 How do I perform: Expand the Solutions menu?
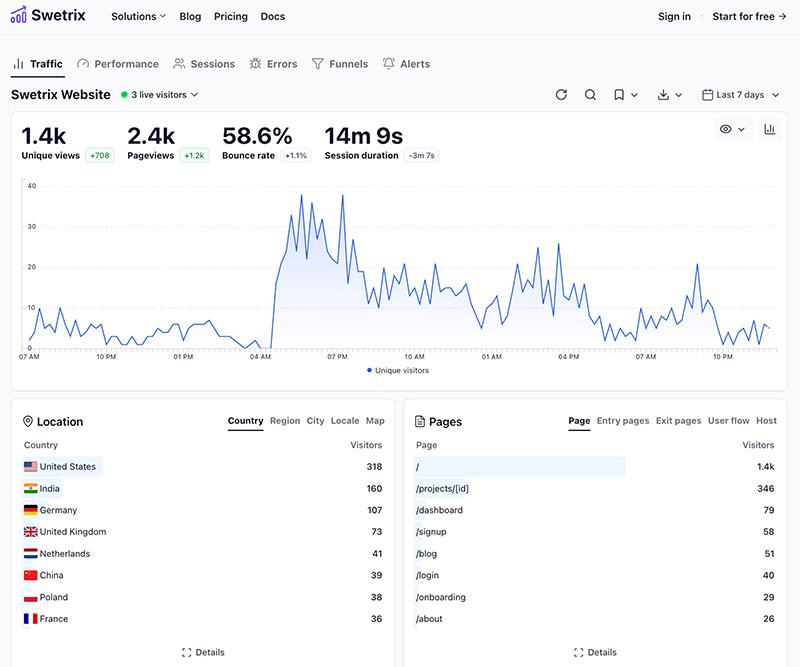(137, 16)
